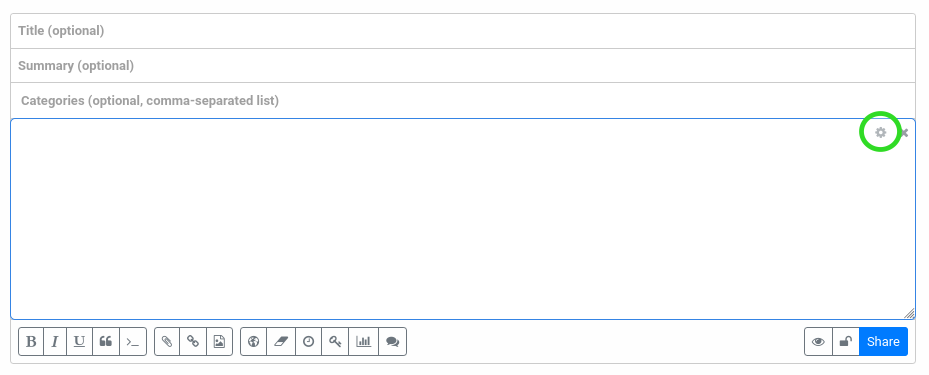Embed an image with the picture icon
Image resolution: width=929 pixels, height=375 pixels.
point(219,341)
